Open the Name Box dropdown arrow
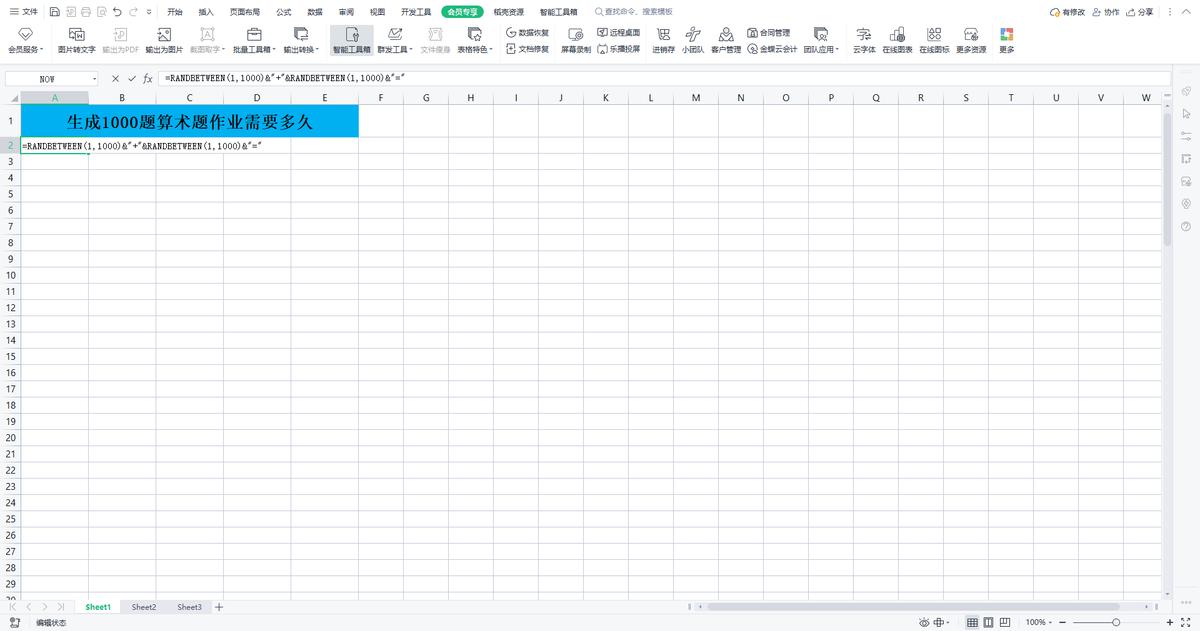This screenshot has width=1200, height=631. [x=95, y=79]
